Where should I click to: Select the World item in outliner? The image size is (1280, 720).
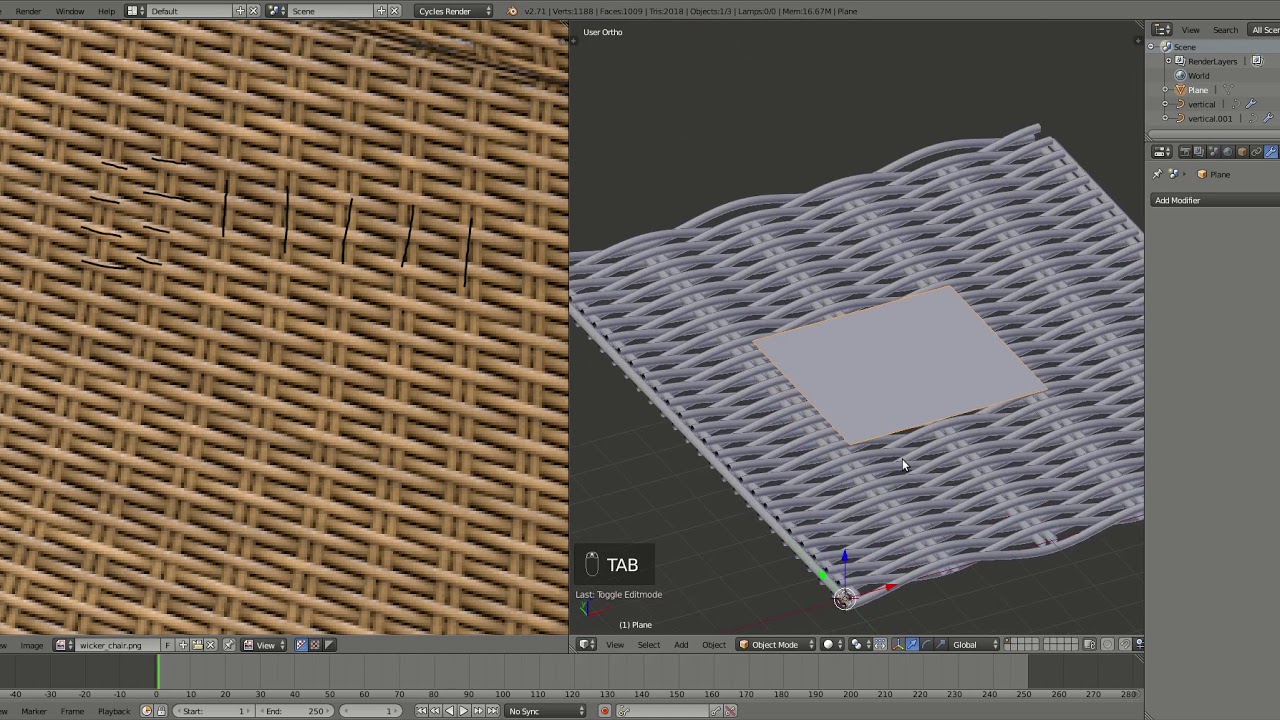point(1198,76)
